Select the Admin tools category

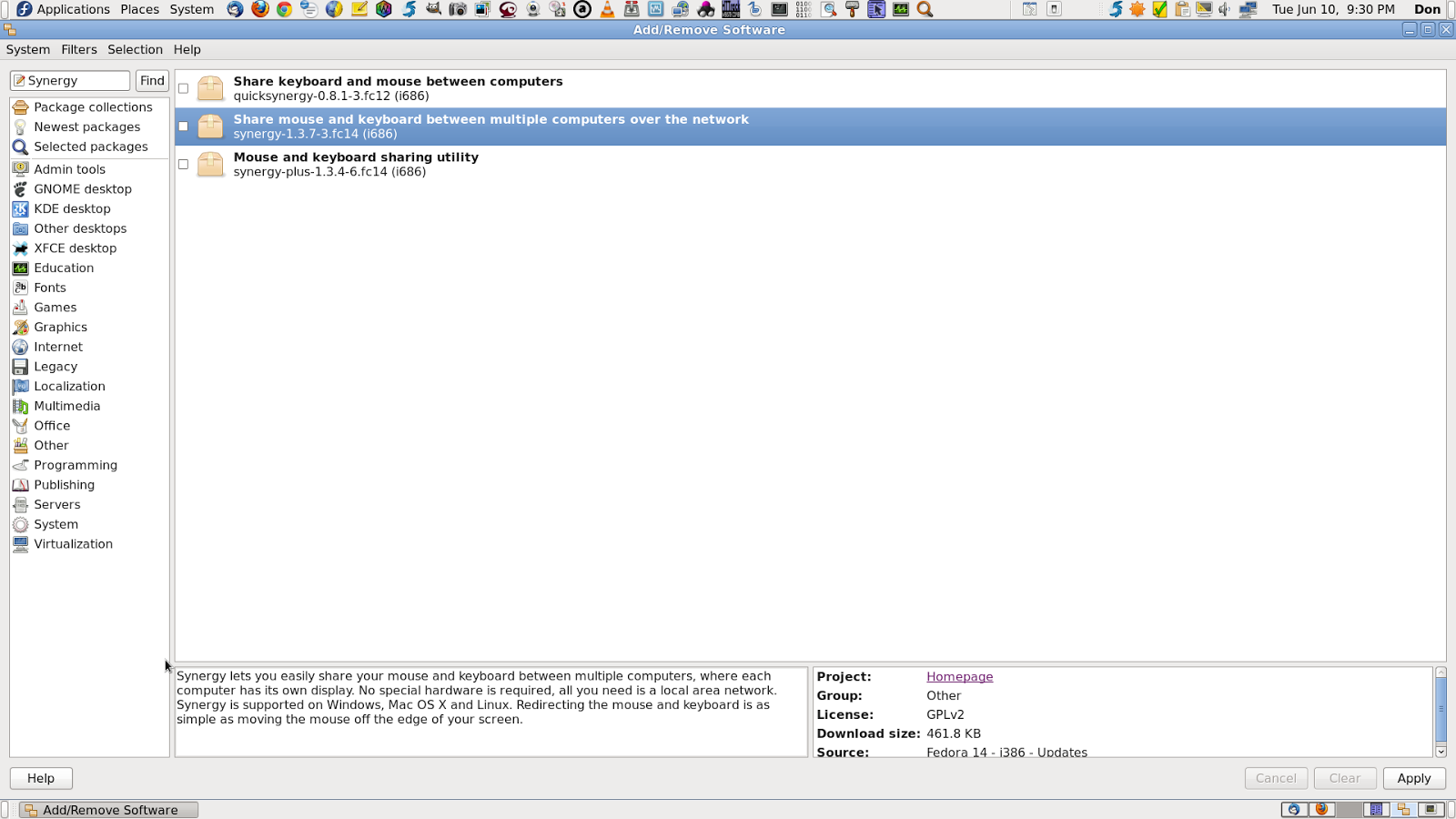89,169
